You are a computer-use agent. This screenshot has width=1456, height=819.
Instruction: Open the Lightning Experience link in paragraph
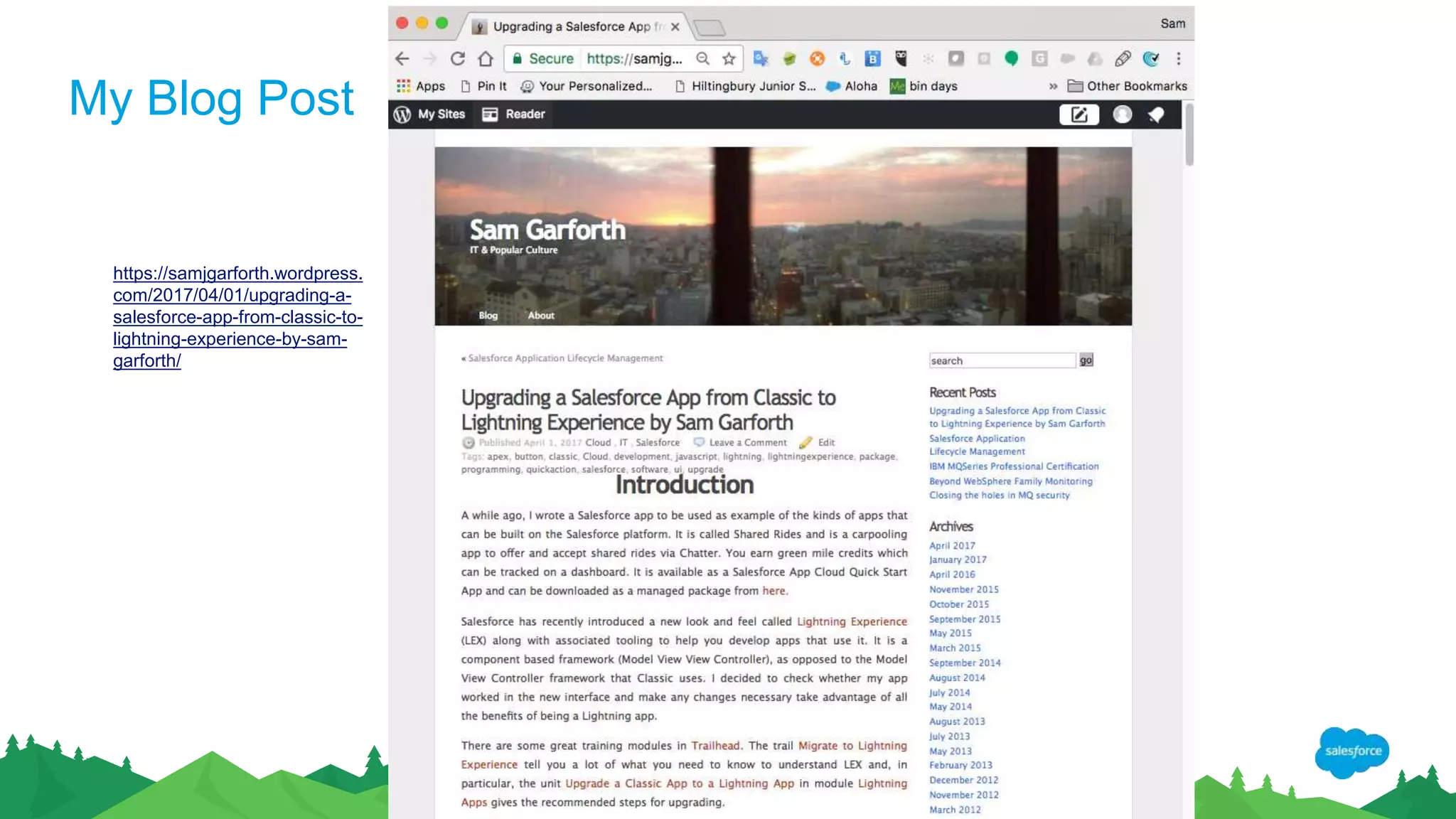click(x=852, y=621)
